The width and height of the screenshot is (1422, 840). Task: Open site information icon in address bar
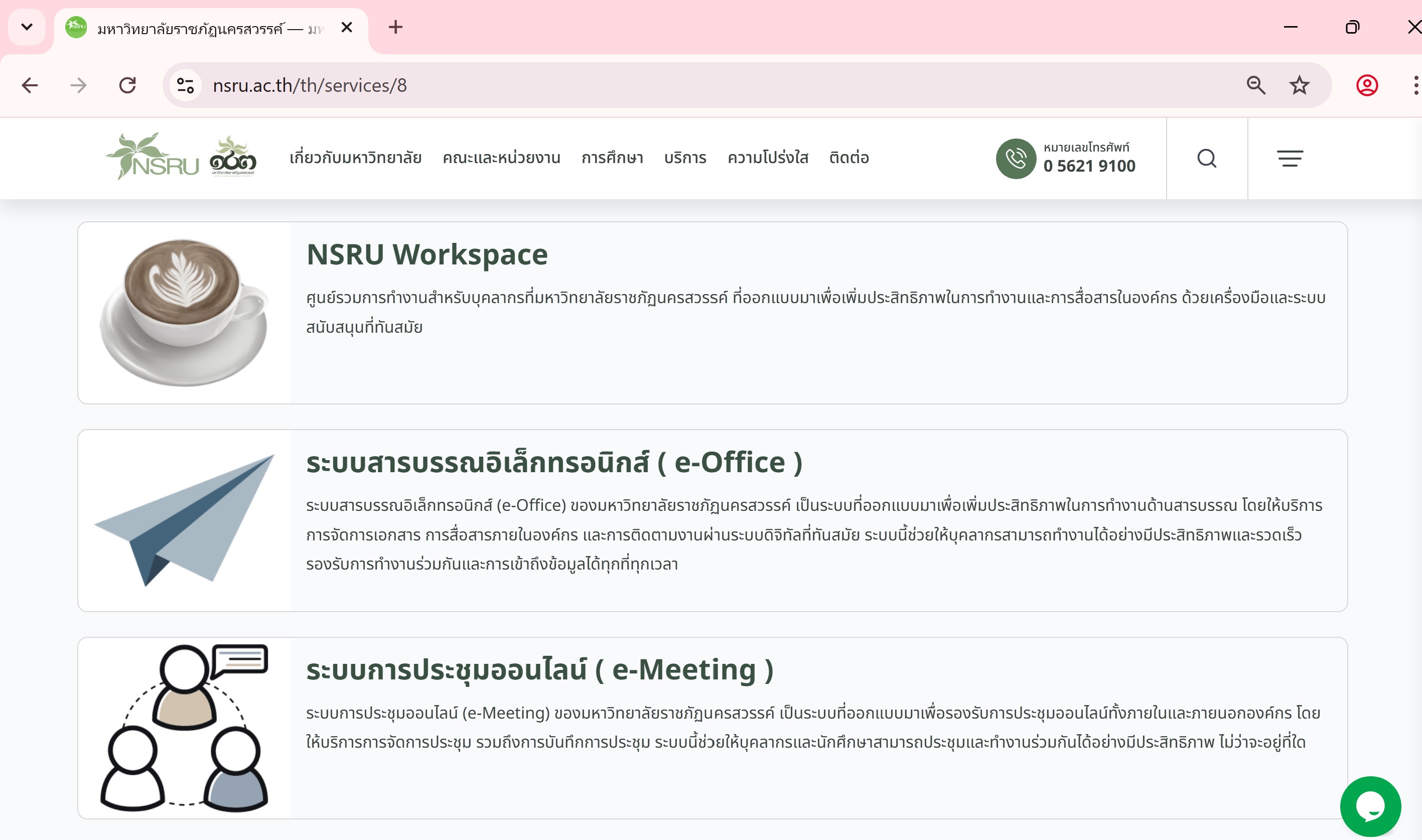click(x=186, y=85)
